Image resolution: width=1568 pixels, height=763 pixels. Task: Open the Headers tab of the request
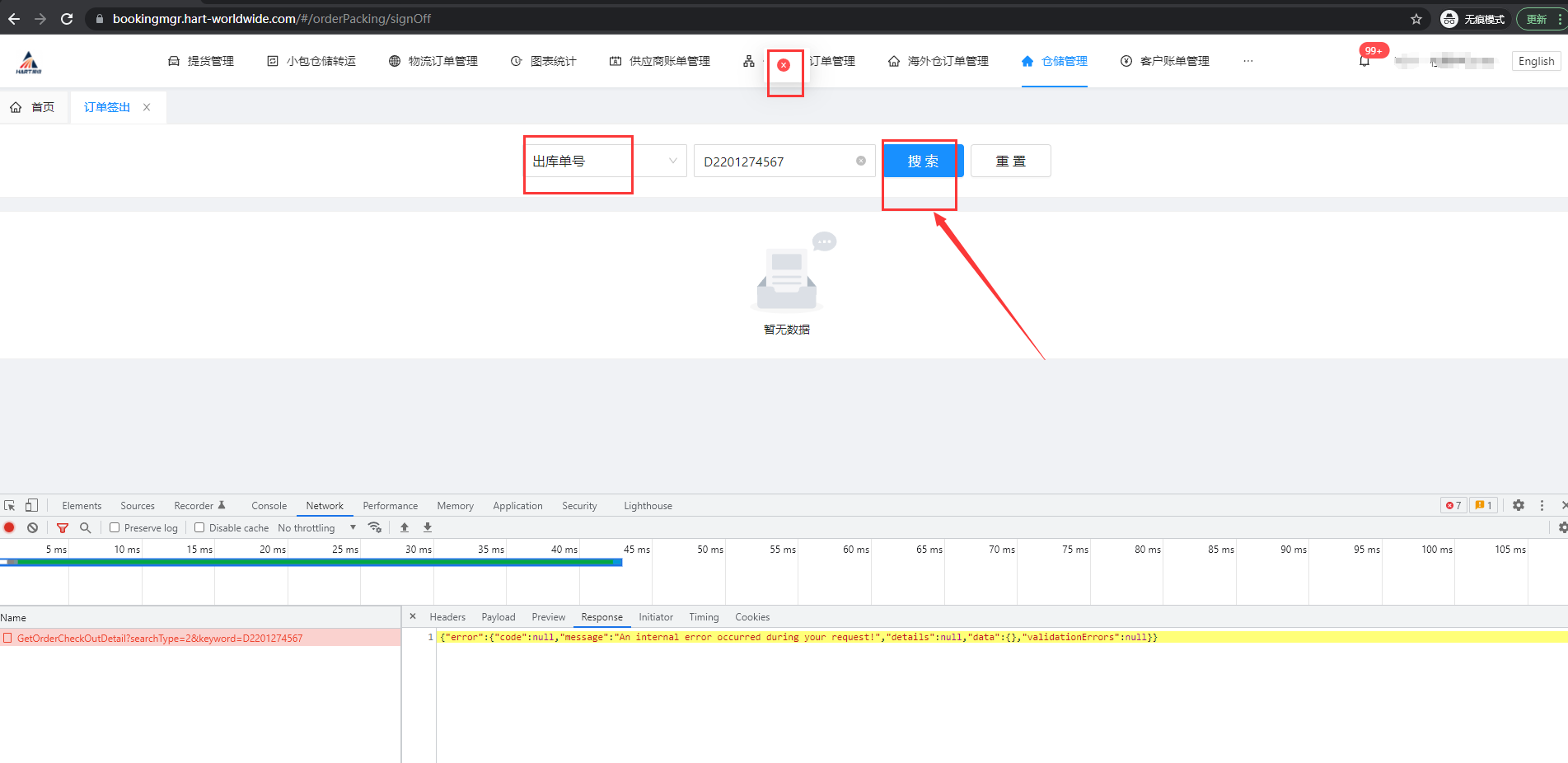point(447,617)
